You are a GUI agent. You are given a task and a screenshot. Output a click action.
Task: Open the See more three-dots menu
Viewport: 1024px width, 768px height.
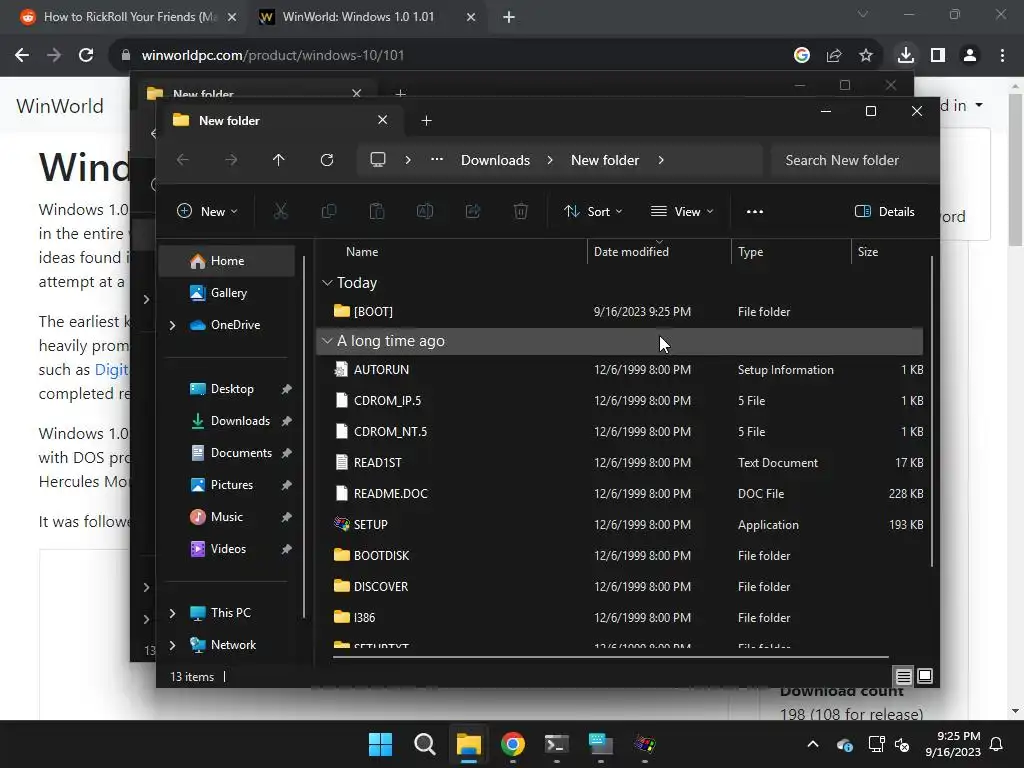(755, 211)
